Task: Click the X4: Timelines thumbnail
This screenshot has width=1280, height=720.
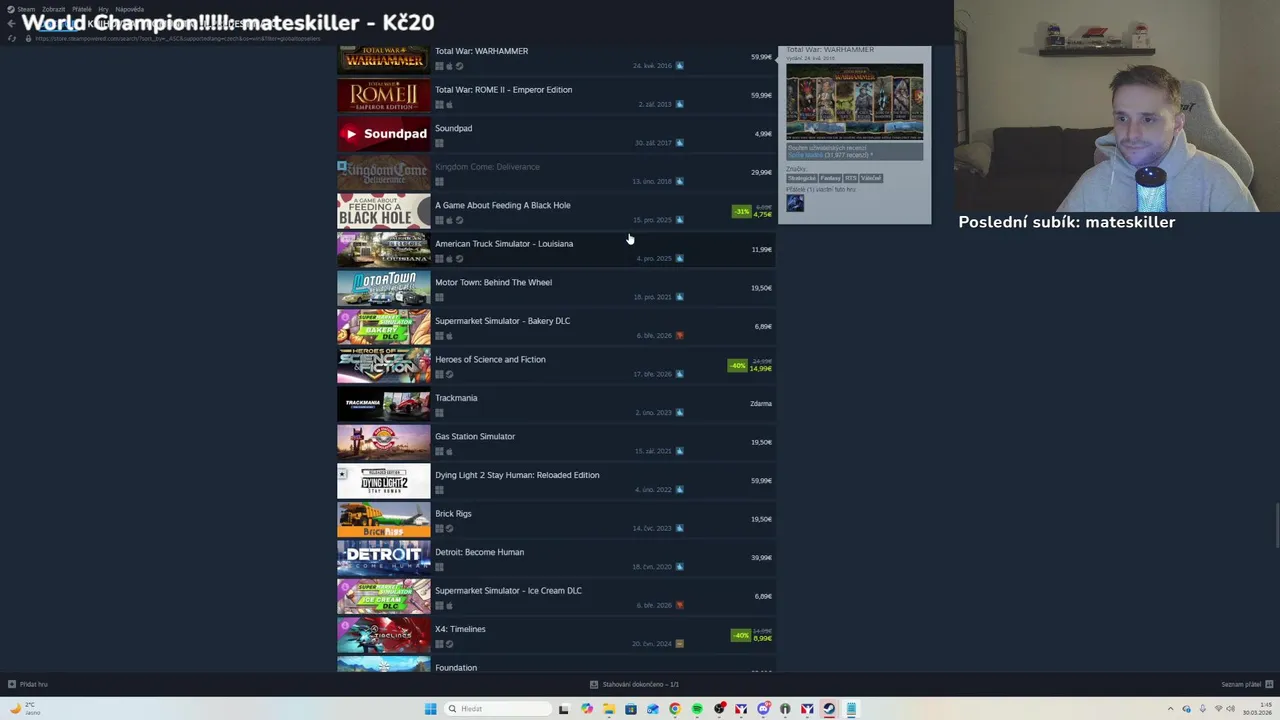Action: coord(384,635)
